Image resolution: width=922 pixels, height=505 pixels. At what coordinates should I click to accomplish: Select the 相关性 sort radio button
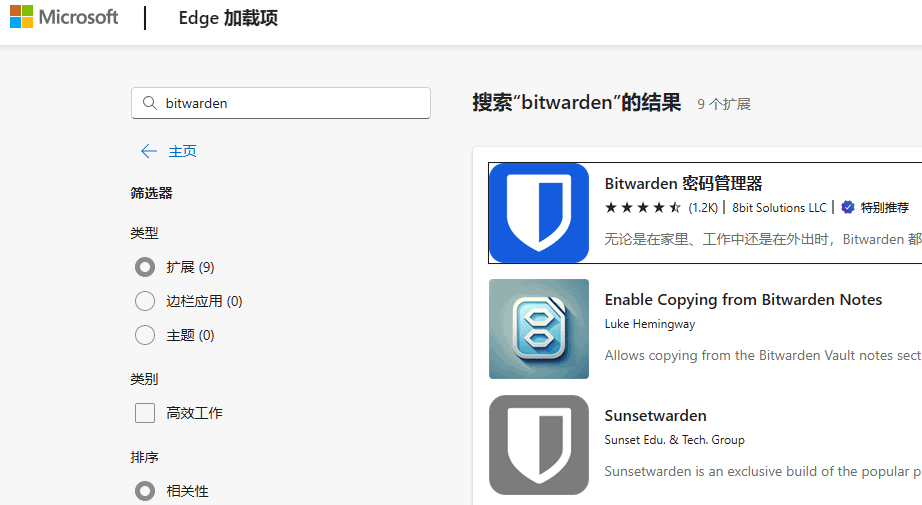pos(145,490)
